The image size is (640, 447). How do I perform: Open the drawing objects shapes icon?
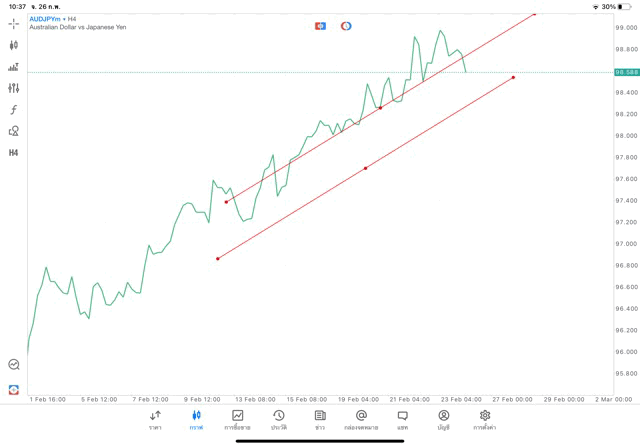(x=14, y=131)
